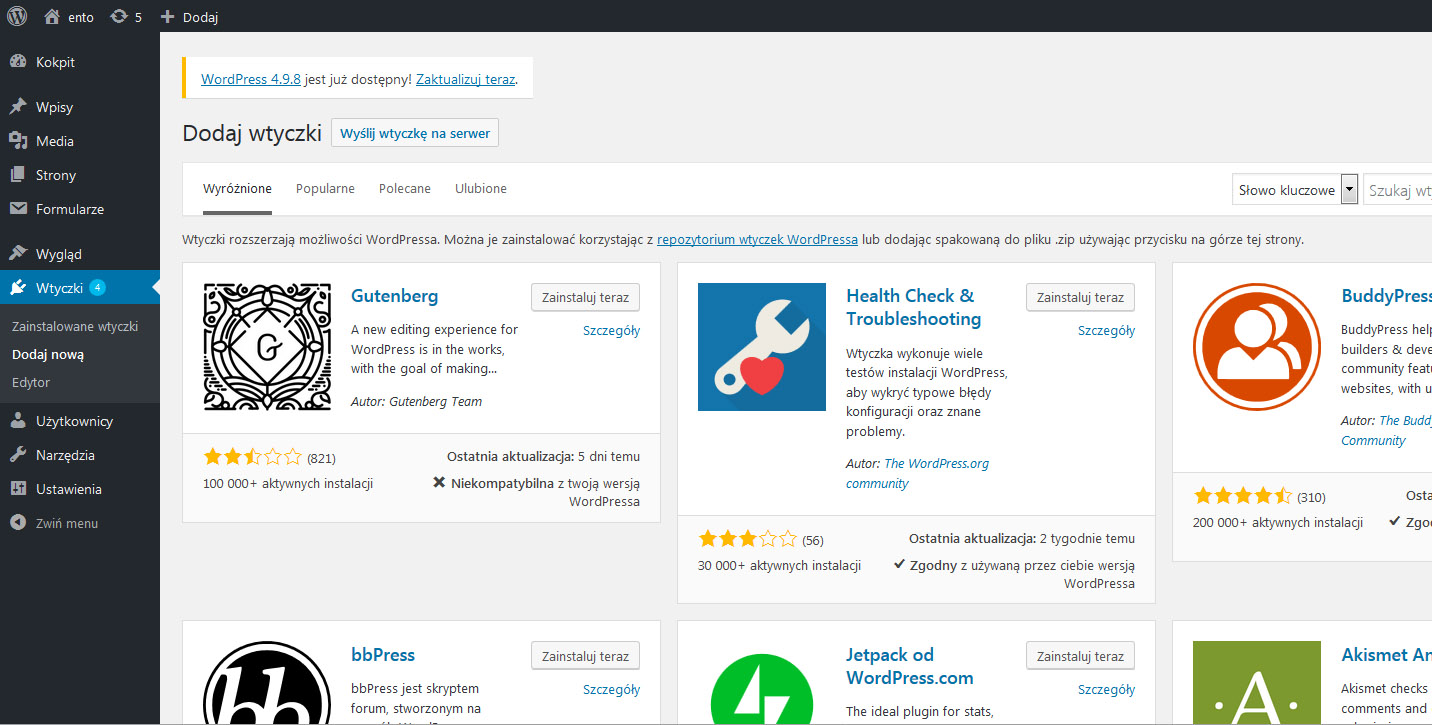Open Szczegóły link for Jetpack
Image resolution: width=1432 pixels, height=725 pixels.
click(x=1106, y=690)
